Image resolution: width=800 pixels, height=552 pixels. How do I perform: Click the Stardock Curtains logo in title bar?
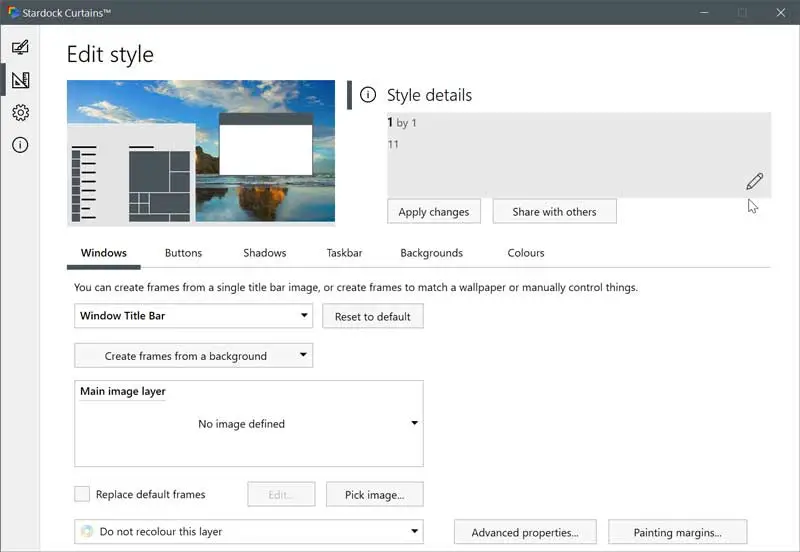[14, 12]
